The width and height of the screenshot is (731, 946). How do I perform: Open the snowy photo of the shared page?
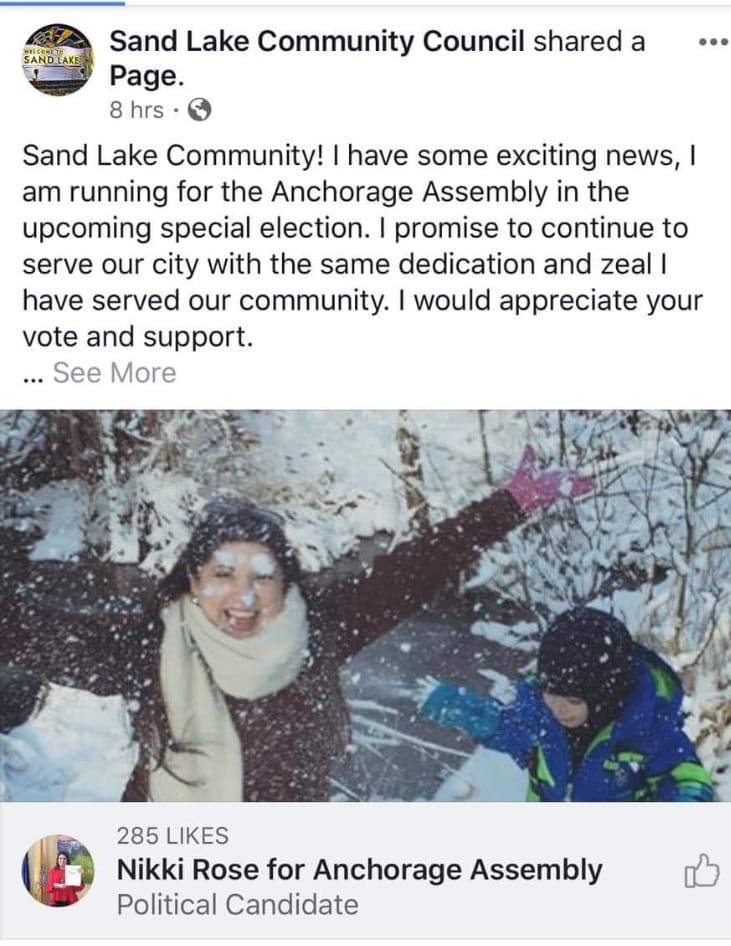pos(366,606)
